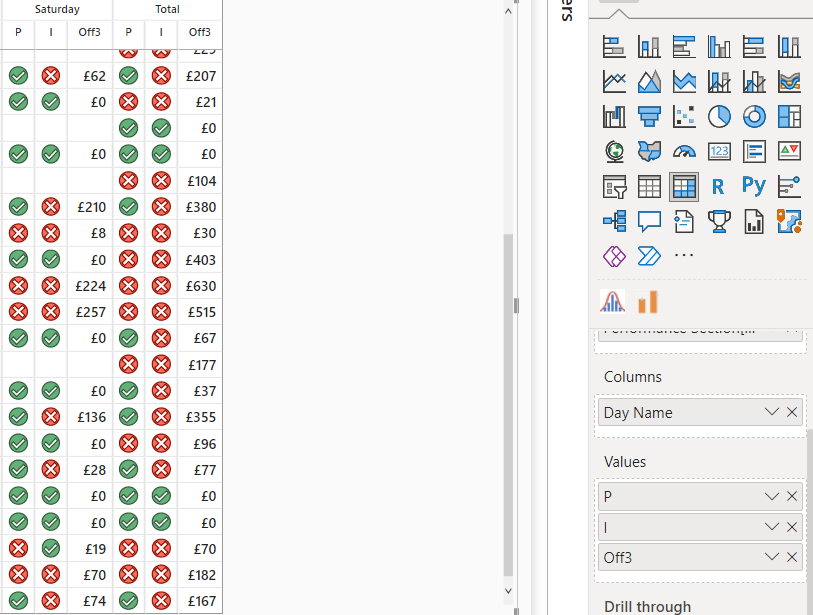Add a Pie chart visual
This screenshot has width=813, height=615.
pyautogui.click(x=719, y=117)
